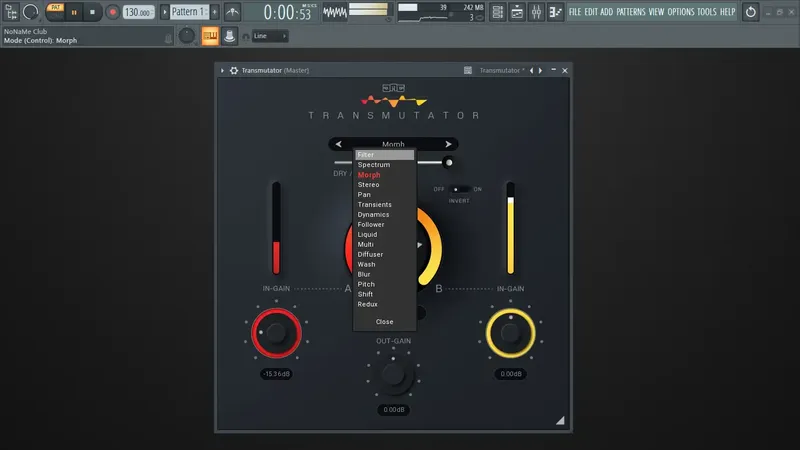Click the oscilloscope waveform display
This screenshot has width=800, height=450.
pyautogui.click(x=335, y=12)
